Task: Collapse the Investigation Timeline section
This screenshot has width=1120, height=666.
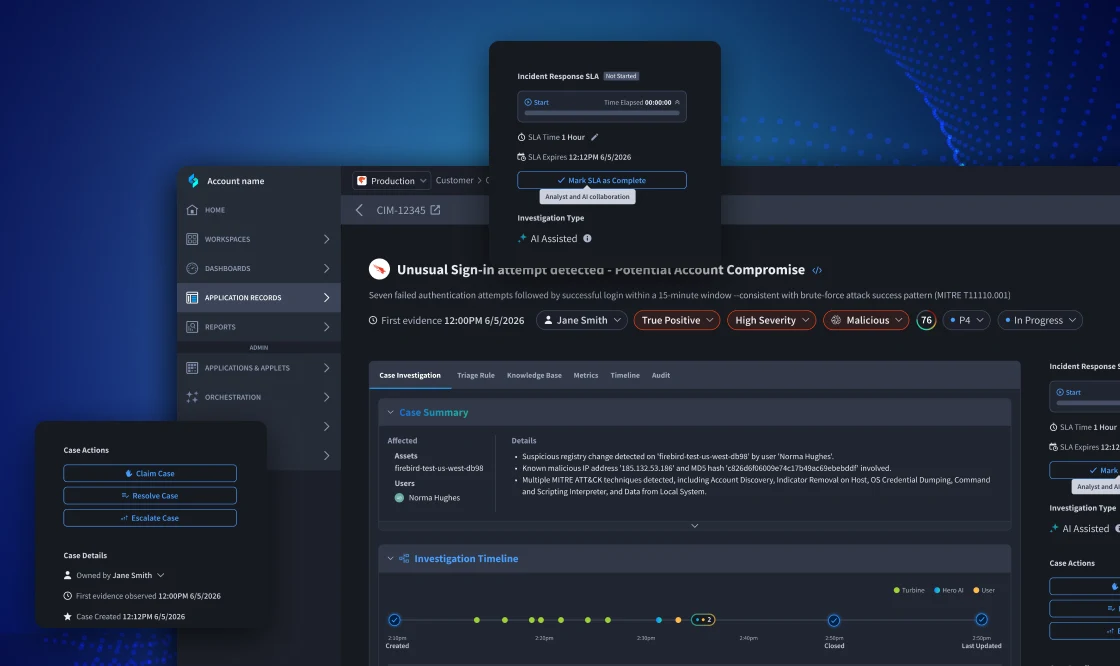Action: (x=391, y=559)
